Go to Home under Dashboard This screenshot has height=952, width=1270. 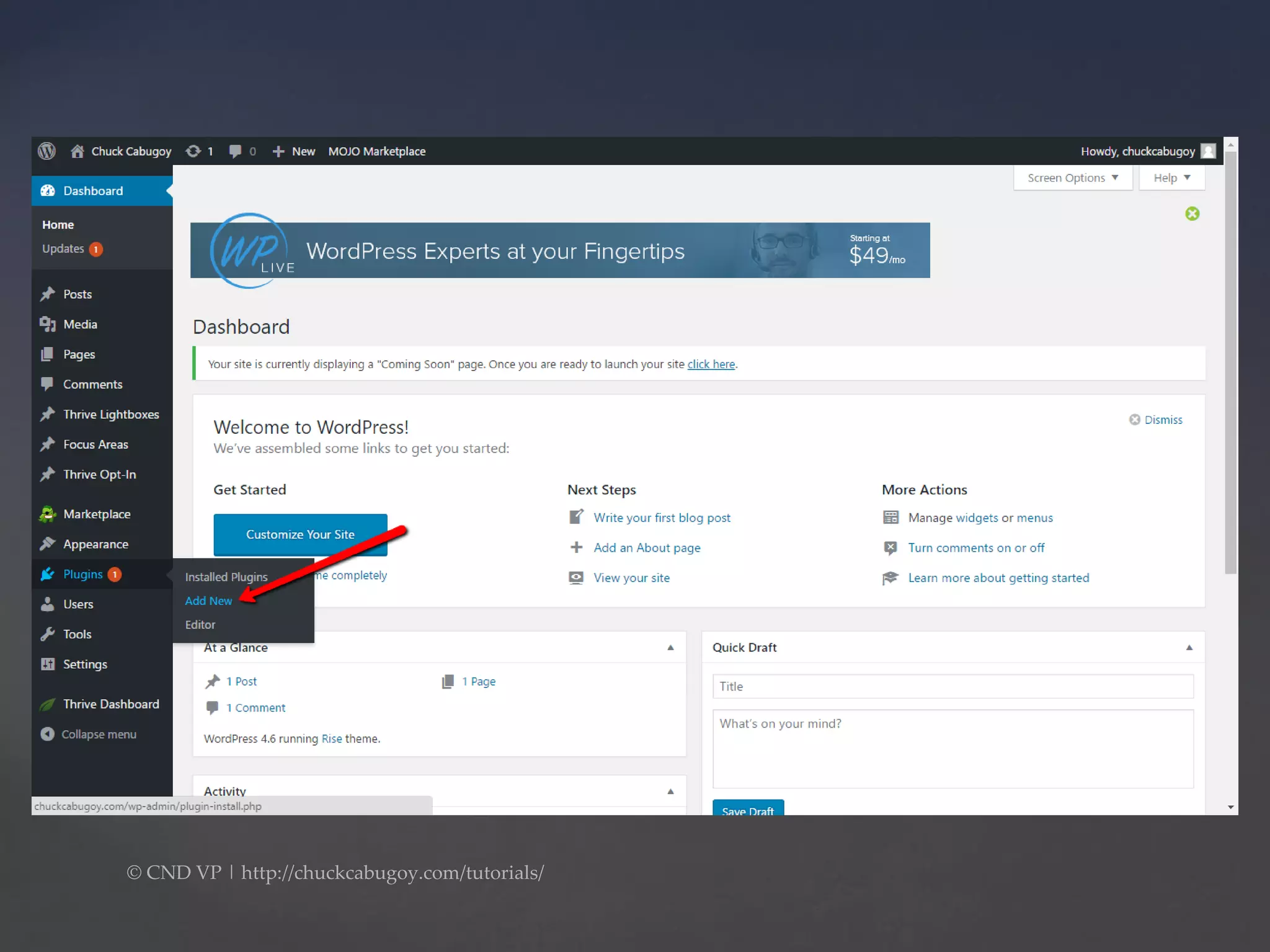[58, 224]
